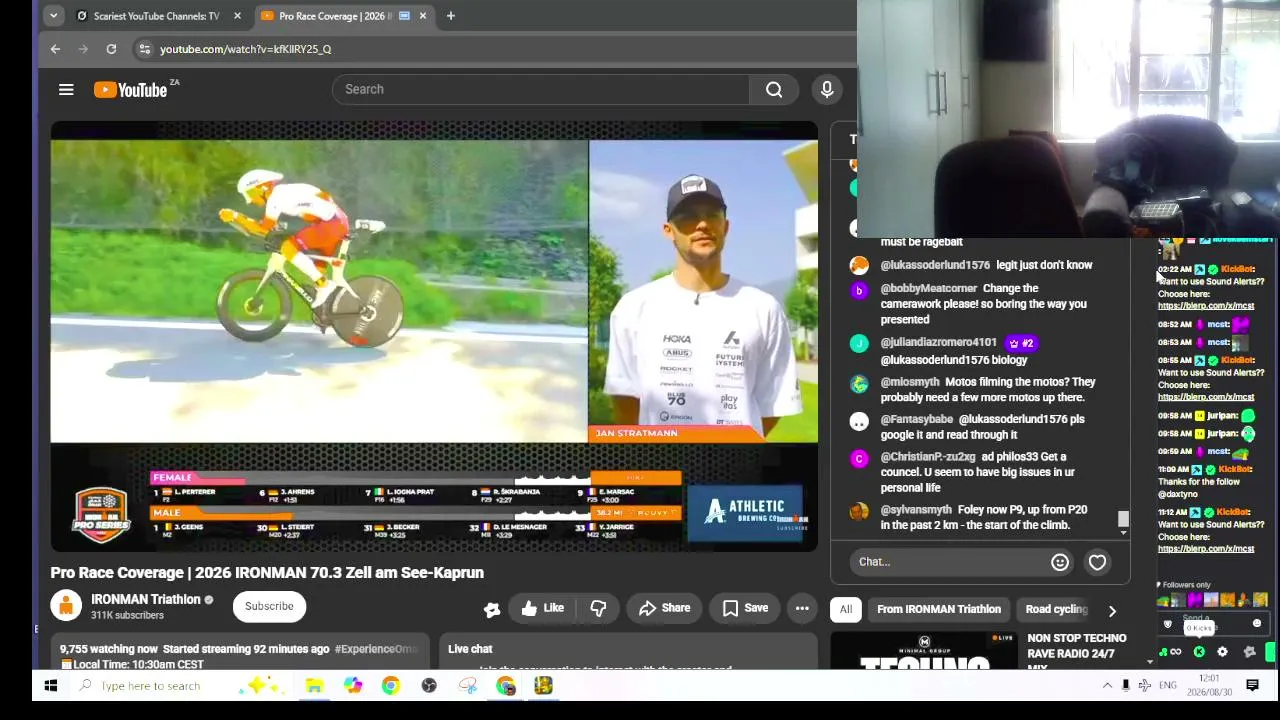Open the taskbar clock and calendar
Image resolution: width=1280 pixels, height=720 pixels.
point(1208,686)
